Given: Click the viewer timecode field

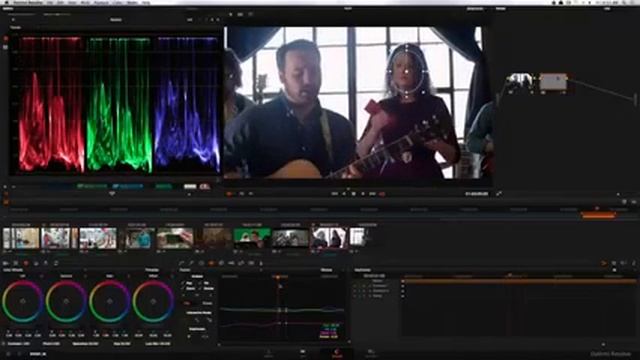Looking at the screenshot, I should pyautogui.click(x=477, y=193).
